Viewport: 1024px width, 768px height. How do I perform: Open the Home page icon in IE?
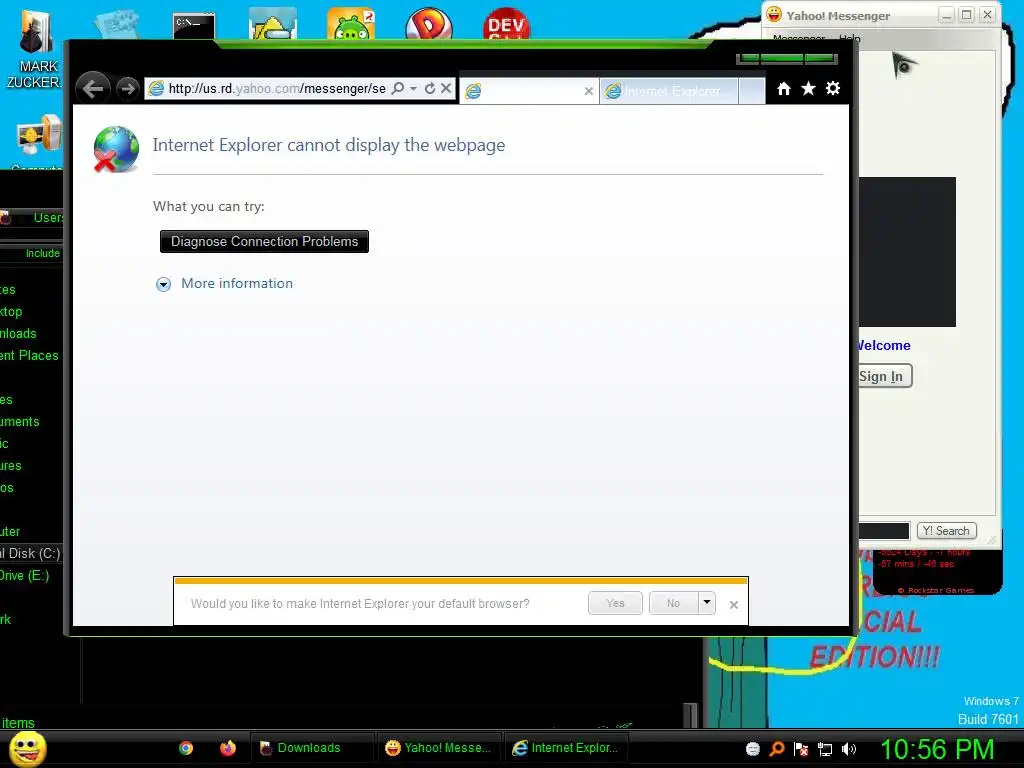(x=784, y=88)
